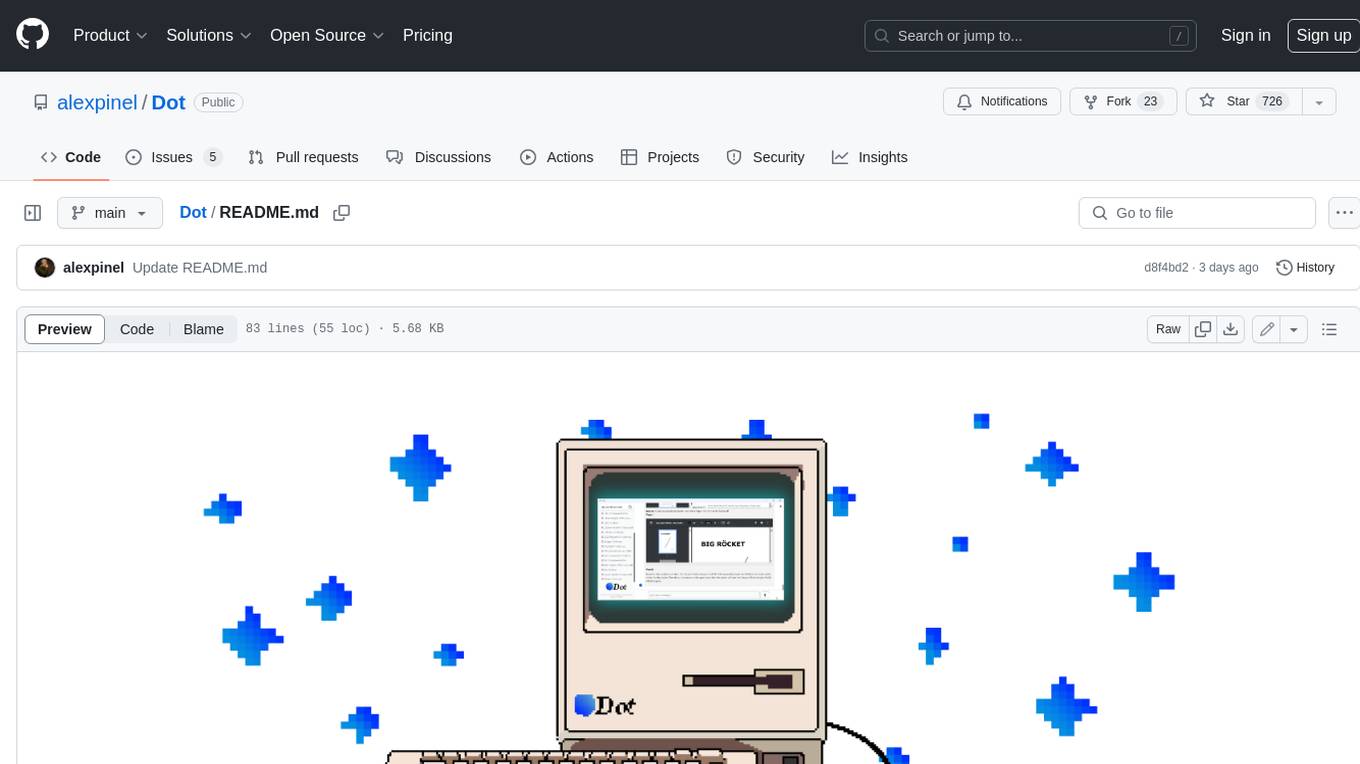Switch to the Code tab
This screenshot has width=1360, height=764.
pyautogui.click(x=71, y=157)
